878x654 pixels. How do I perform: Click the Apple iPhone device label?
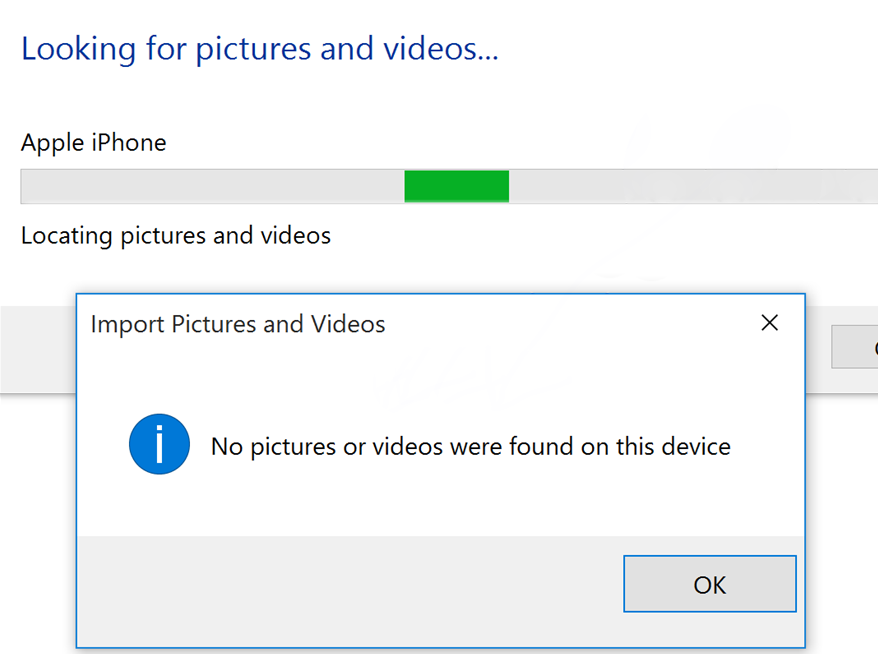click(93, 143)
